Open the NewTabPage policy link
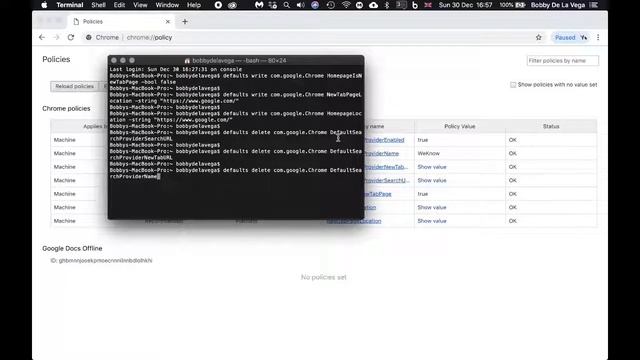640x360 pixels. [378, 194]
